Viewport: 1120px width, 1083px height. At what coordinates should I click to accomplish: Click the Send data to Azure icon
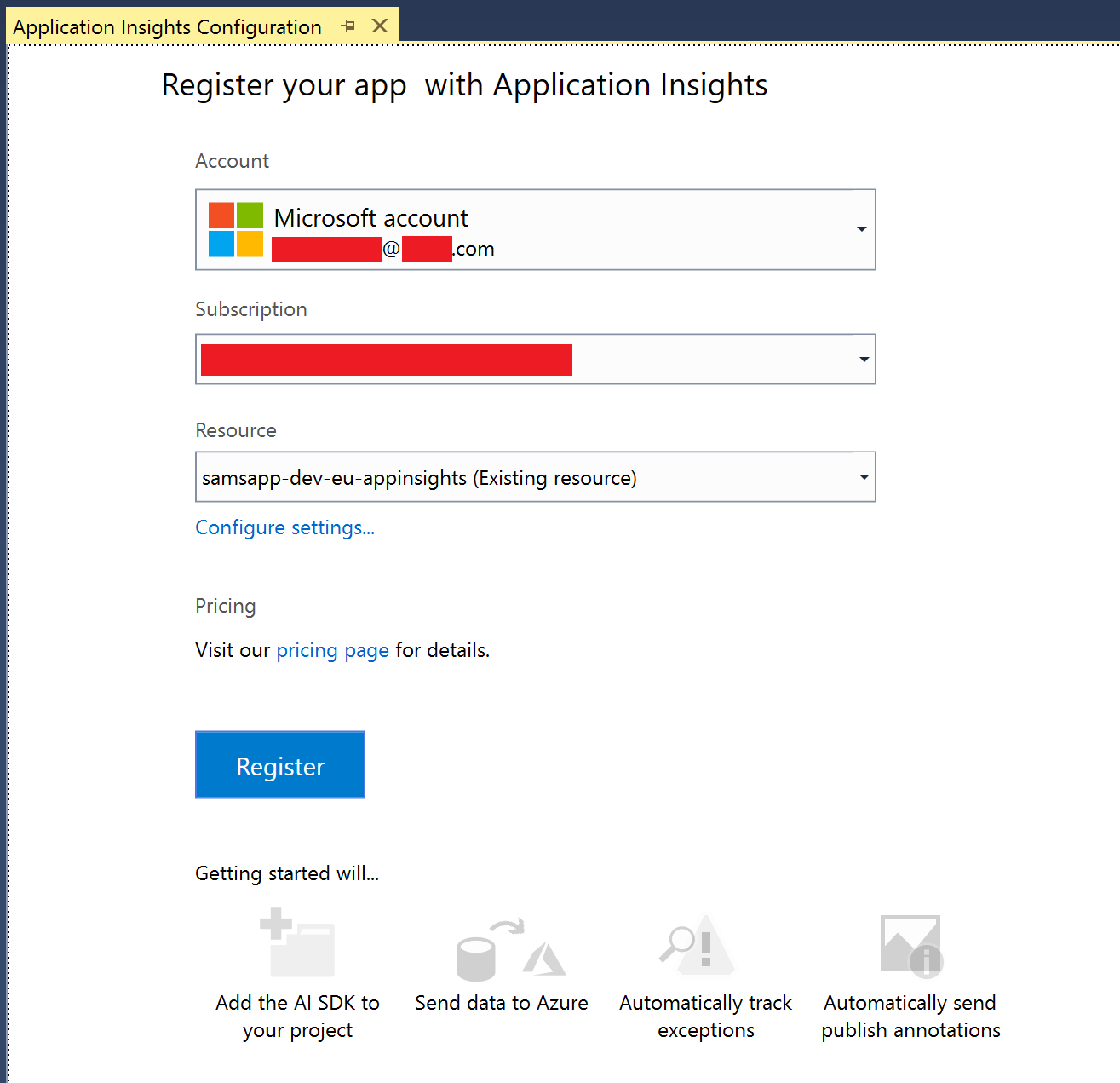coord(510,950)
